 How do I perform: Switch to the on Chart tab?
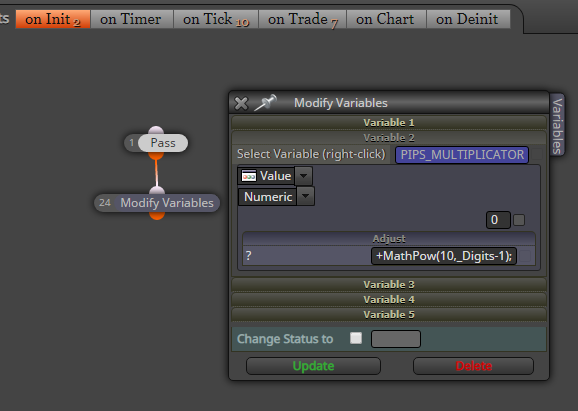[386, 19]
